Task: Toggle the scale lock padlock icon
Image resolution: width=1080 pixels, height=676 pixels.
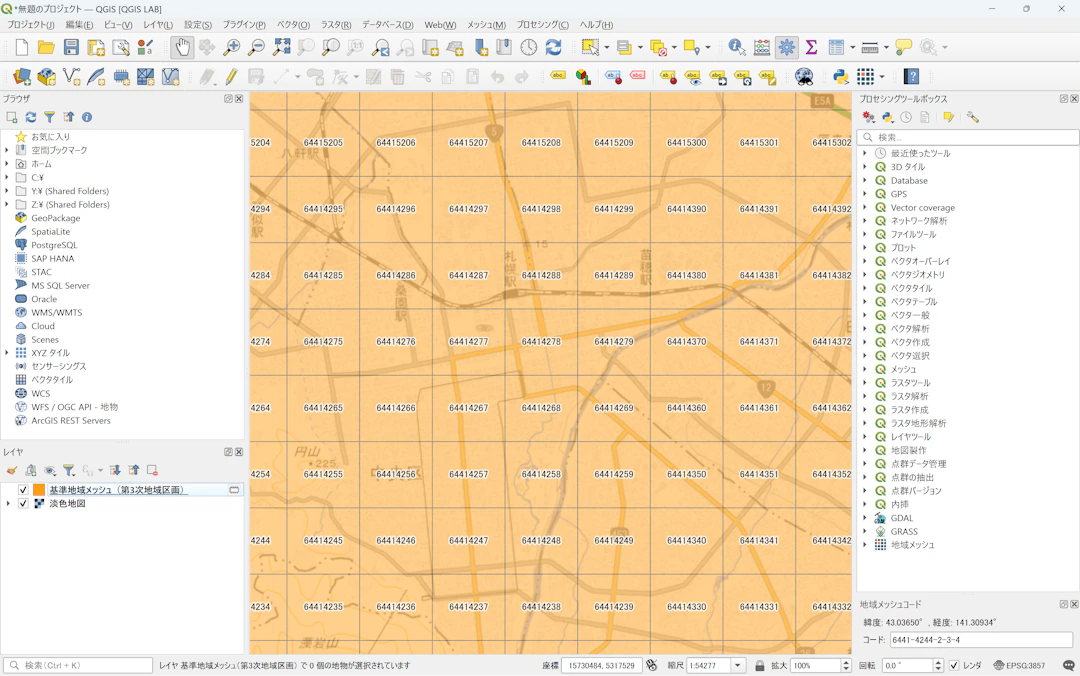Action: click(x=759, y=666)
